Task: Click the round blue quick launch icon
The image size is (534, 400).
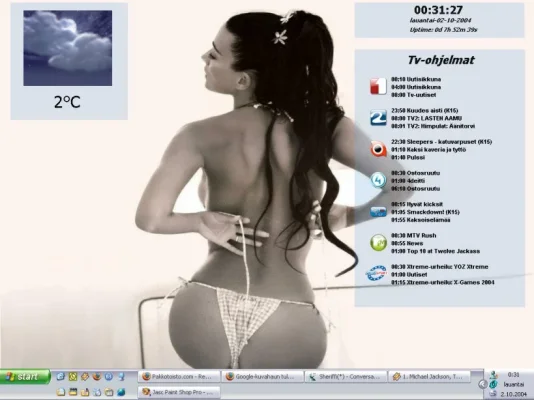Action: (x=109, y=377)
